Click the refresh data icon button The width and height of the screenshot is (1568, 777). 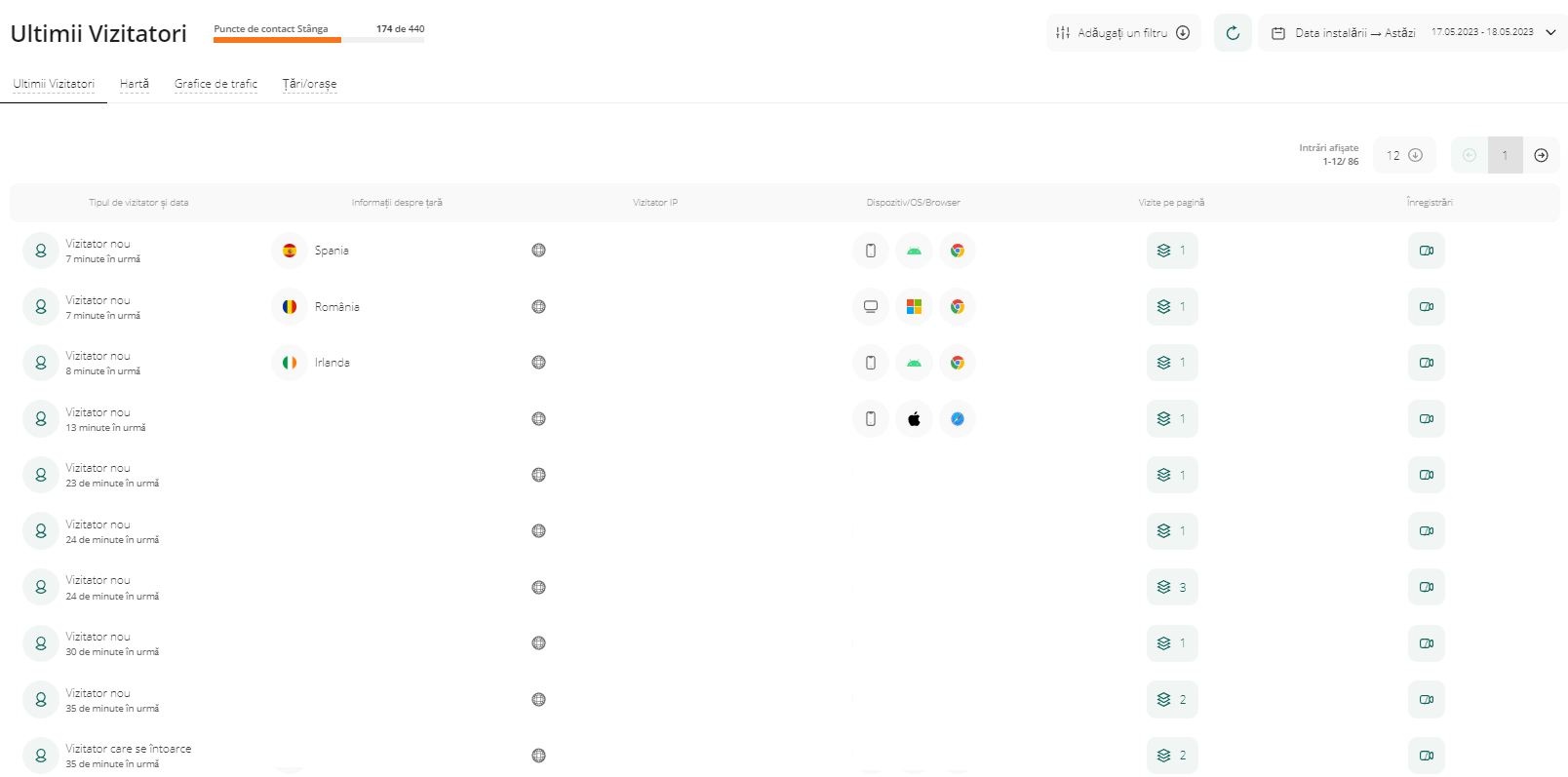click(x=1233, y=33)
